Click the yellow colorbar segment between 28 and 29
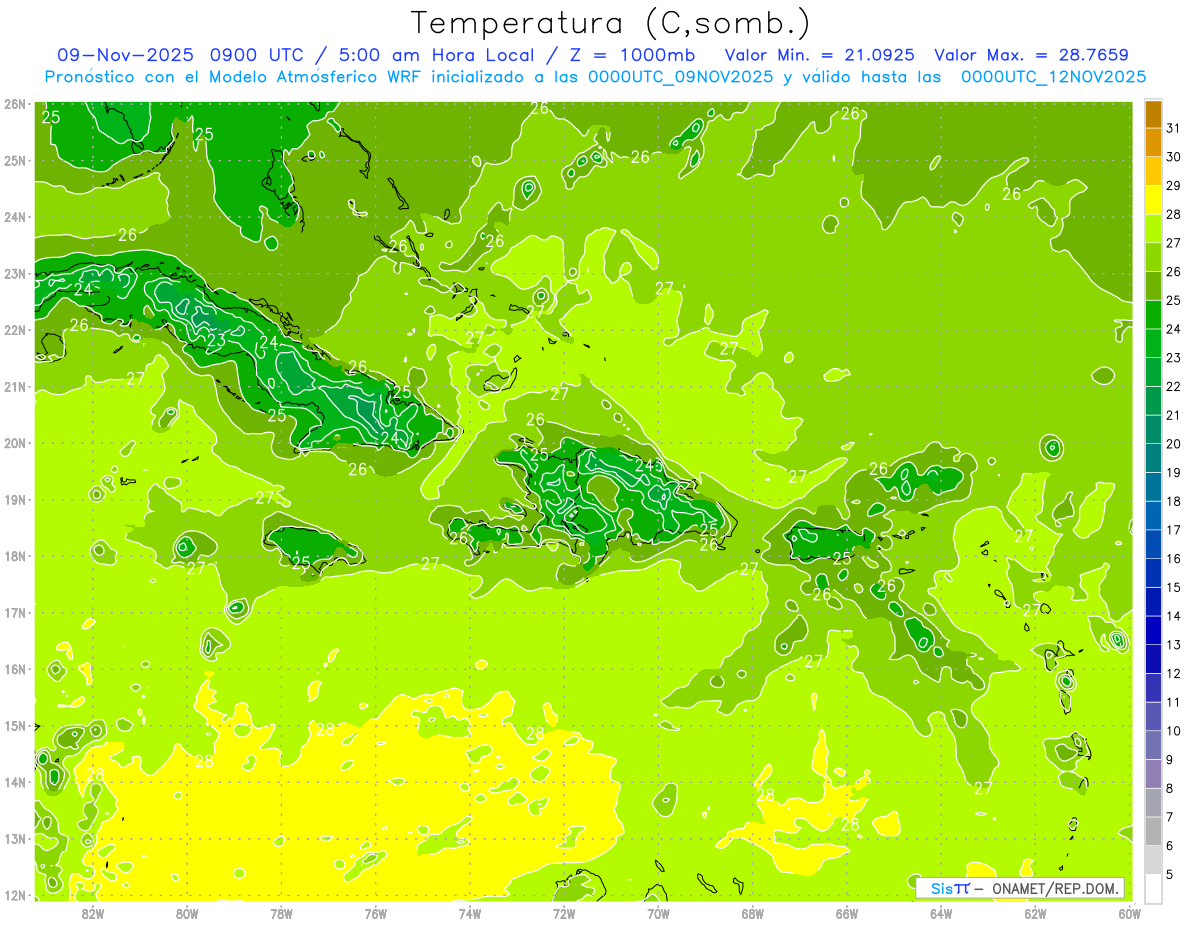 coord(1153,199)
